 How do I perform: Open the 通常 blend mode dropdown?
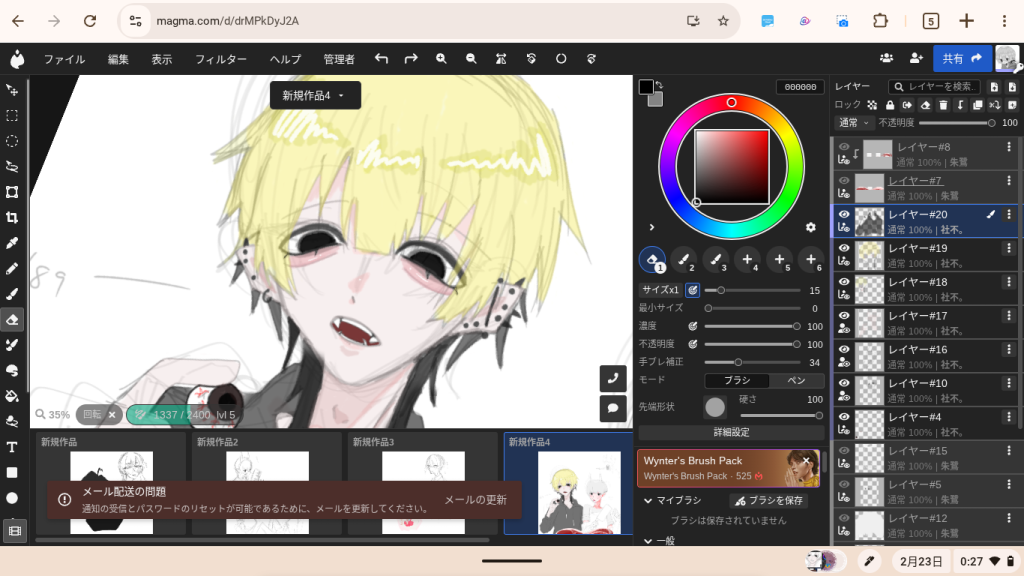[x=854, y=123]
